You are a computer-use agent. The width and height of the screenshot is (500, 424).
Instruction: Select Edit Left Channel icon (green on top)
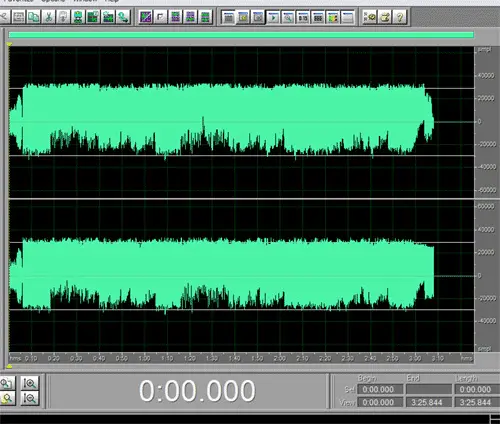(175, 17)
